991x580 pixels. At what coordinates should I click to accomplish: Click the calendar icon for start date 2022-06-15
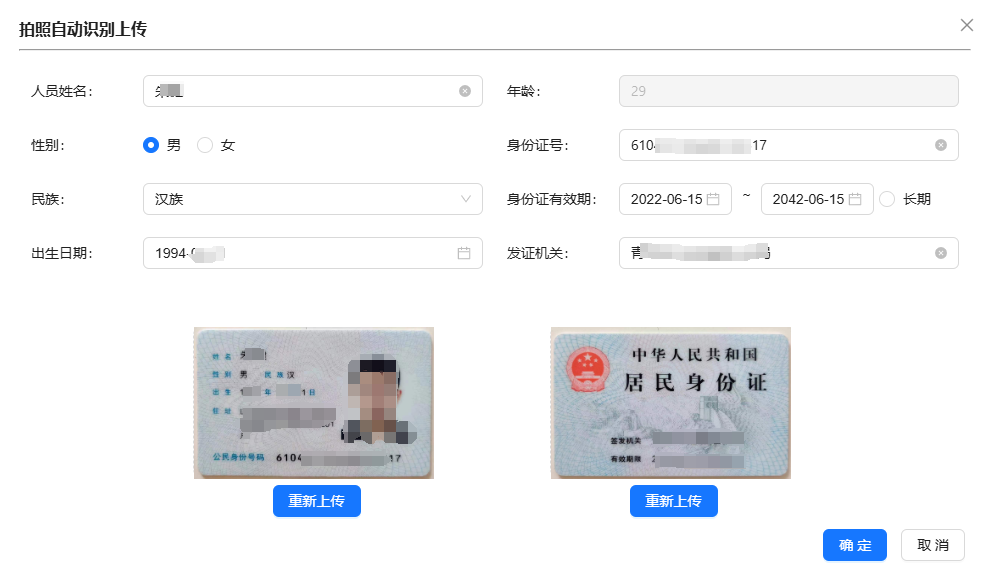713,199
